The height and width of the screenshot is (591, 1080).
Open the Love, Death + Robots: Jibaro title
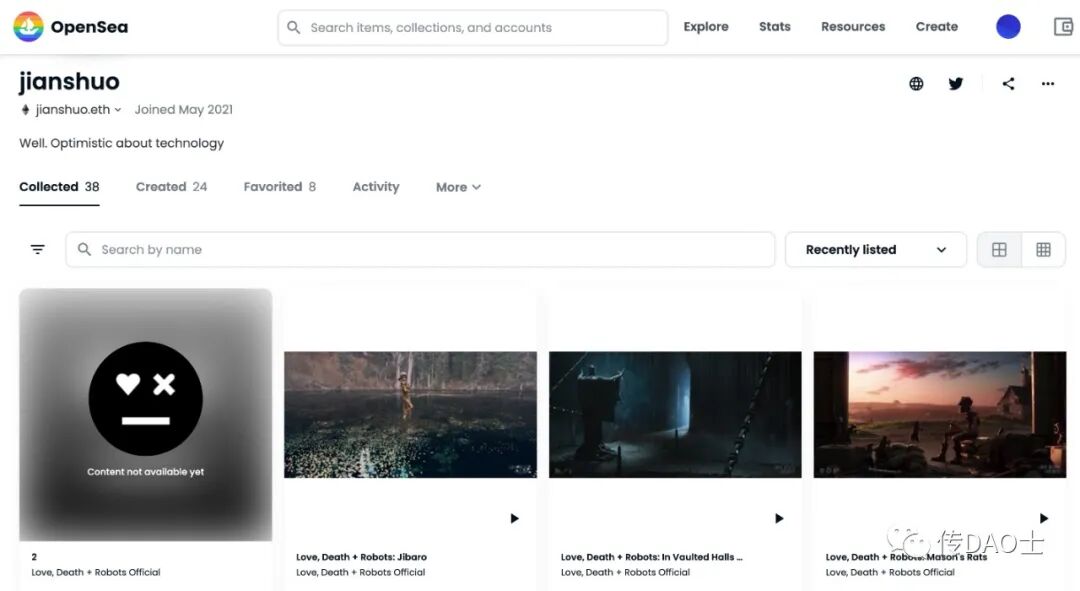[361, 557]
